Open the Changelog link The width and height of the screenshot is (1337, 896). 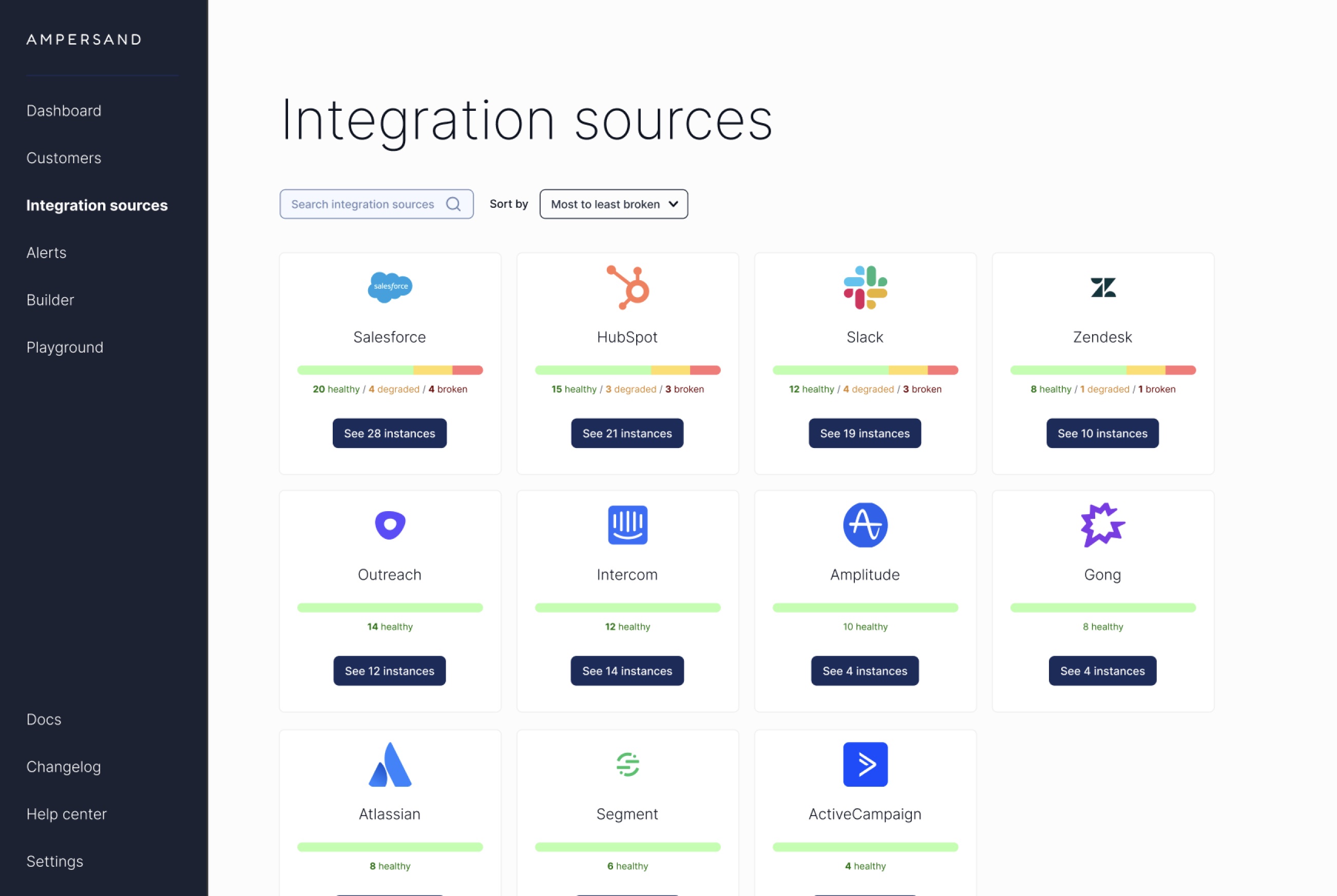(64, 767)
